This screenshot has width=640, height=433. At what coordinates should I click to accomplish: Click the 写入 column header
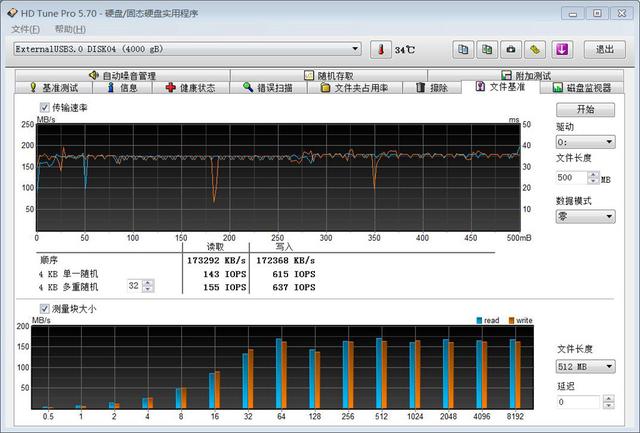click(x=284, y=247)
